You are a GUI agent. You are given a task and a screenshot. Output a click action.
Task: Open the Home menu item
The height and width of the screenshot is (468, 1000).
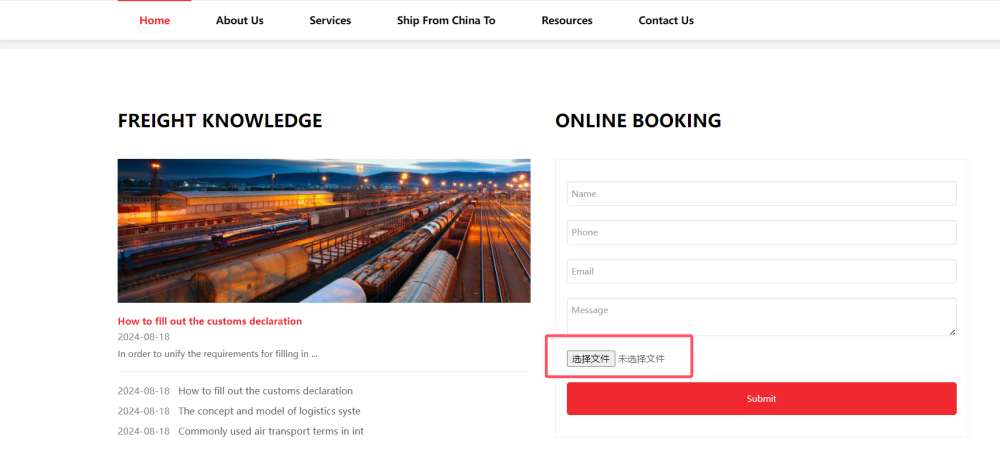point(154,20)
